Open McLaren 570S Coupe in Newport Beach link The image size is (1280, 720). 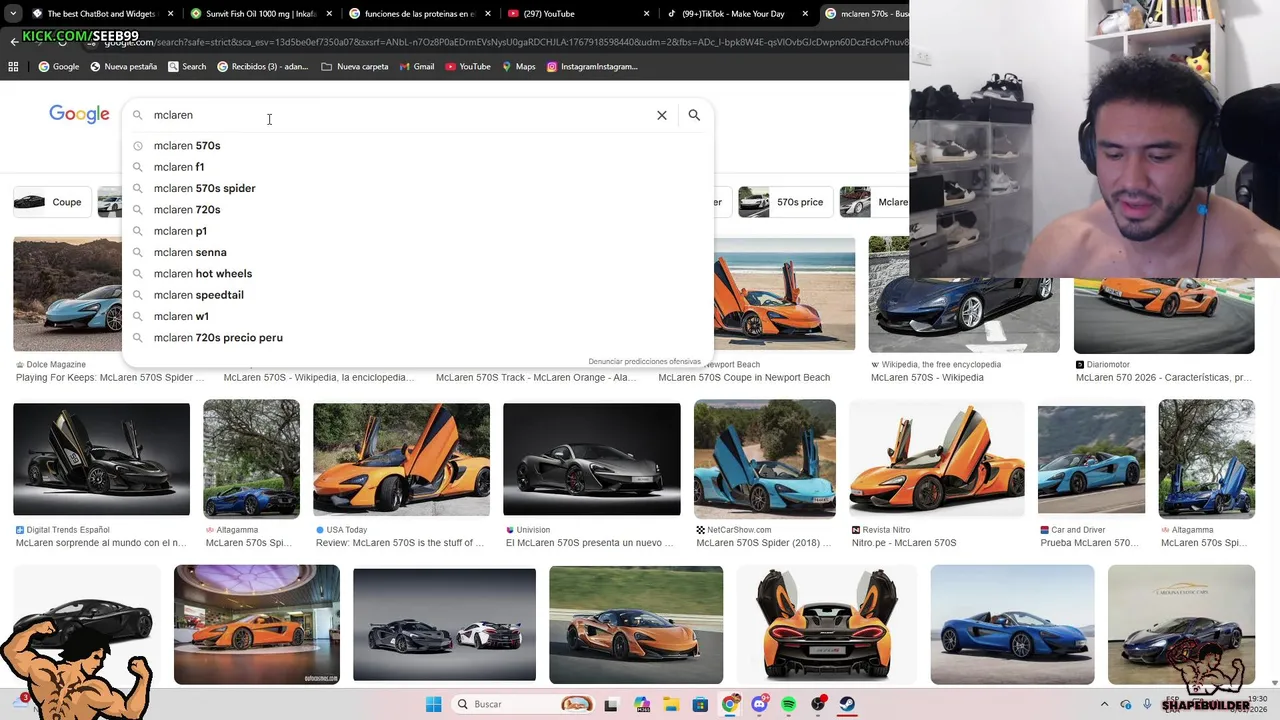[744, 378]
